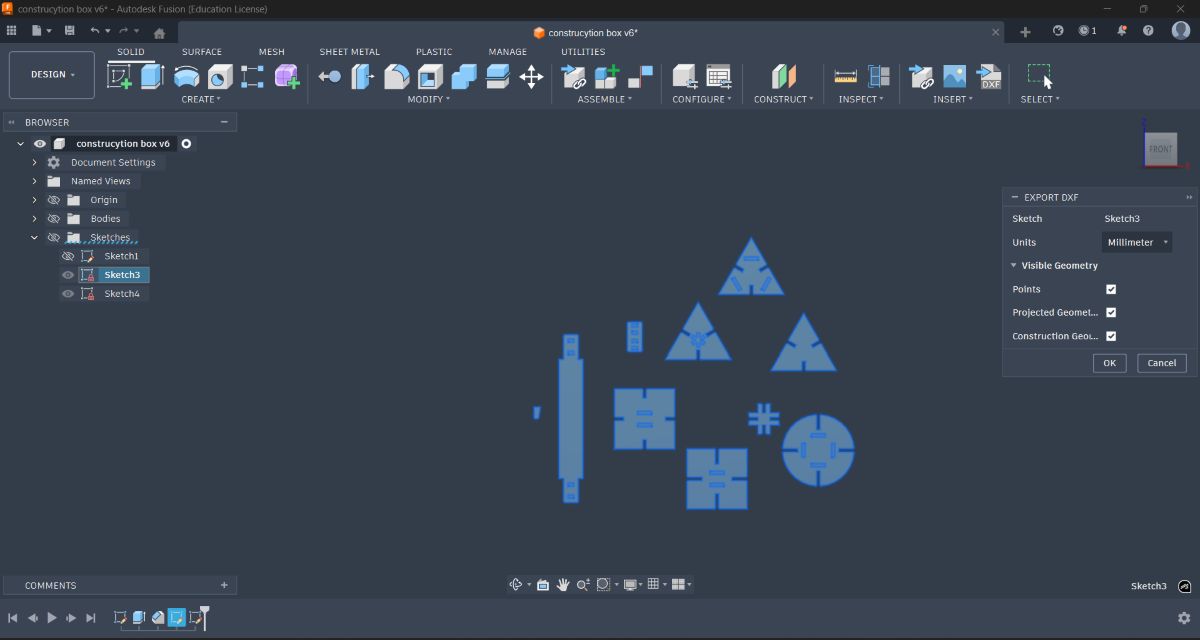Activate the Extrude tool
Screen dimensions: 1200x640
(150, 76)
